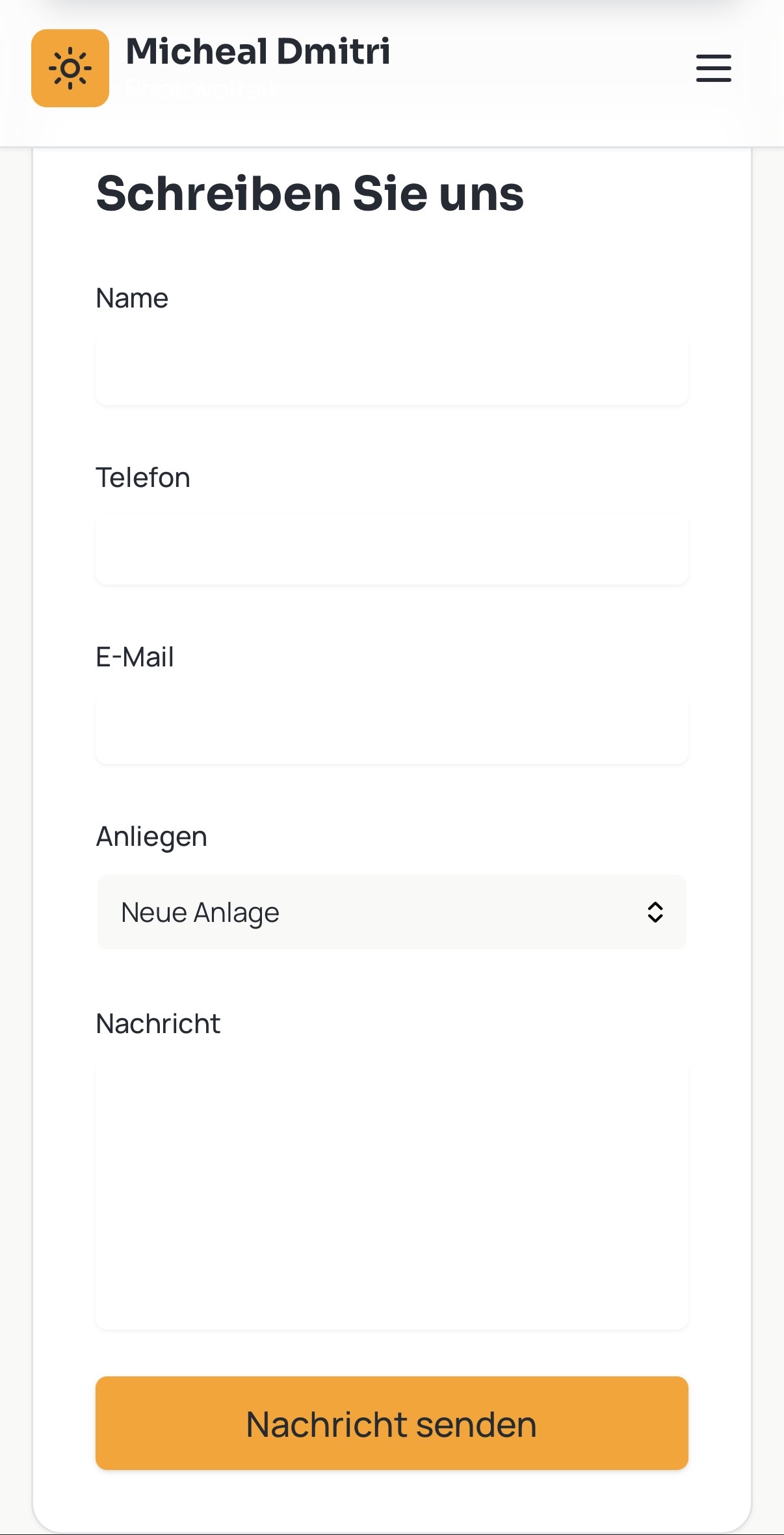Click the up-down chevron arrows in Anliegen select
The width and height of the screenshot is (784, 1535).
click(x=655, y=912)
